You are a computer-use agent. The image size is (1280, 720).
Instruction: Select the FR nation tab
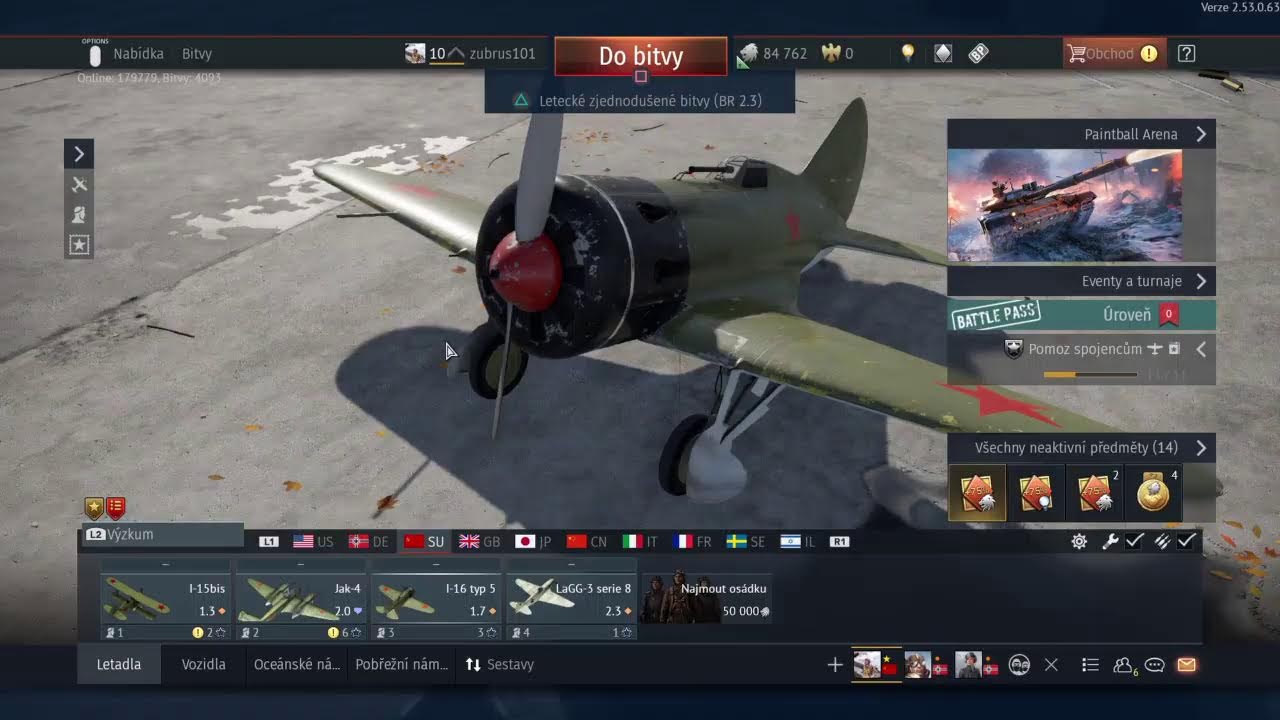(x=692, y=541)
